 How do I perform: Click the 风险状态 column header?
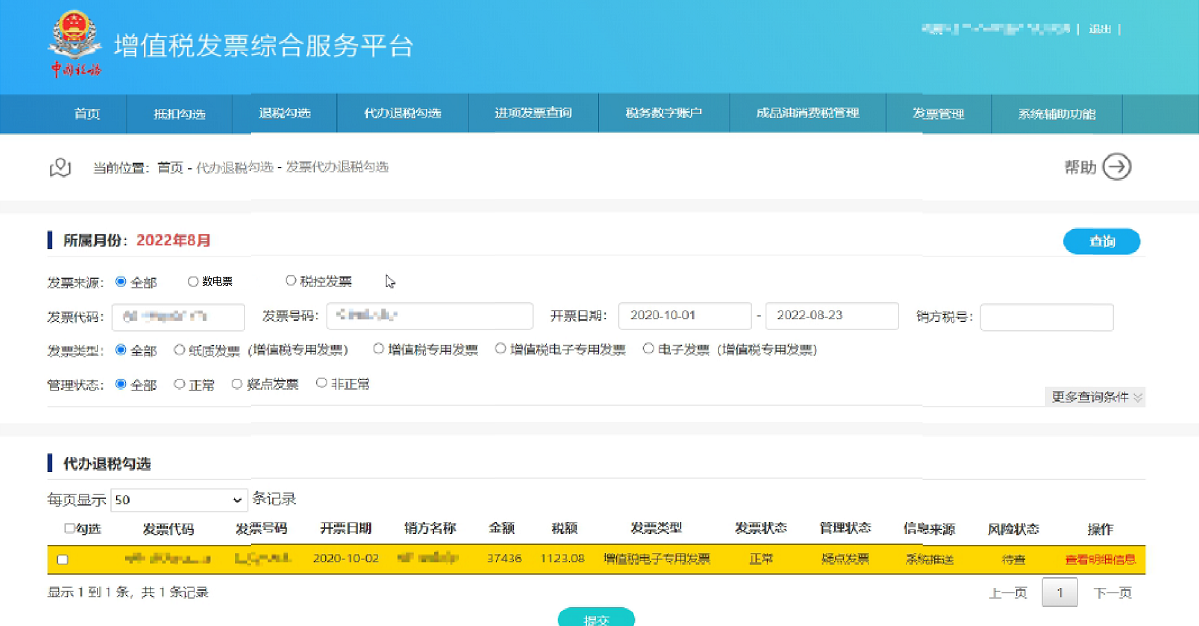(1012, 529)
